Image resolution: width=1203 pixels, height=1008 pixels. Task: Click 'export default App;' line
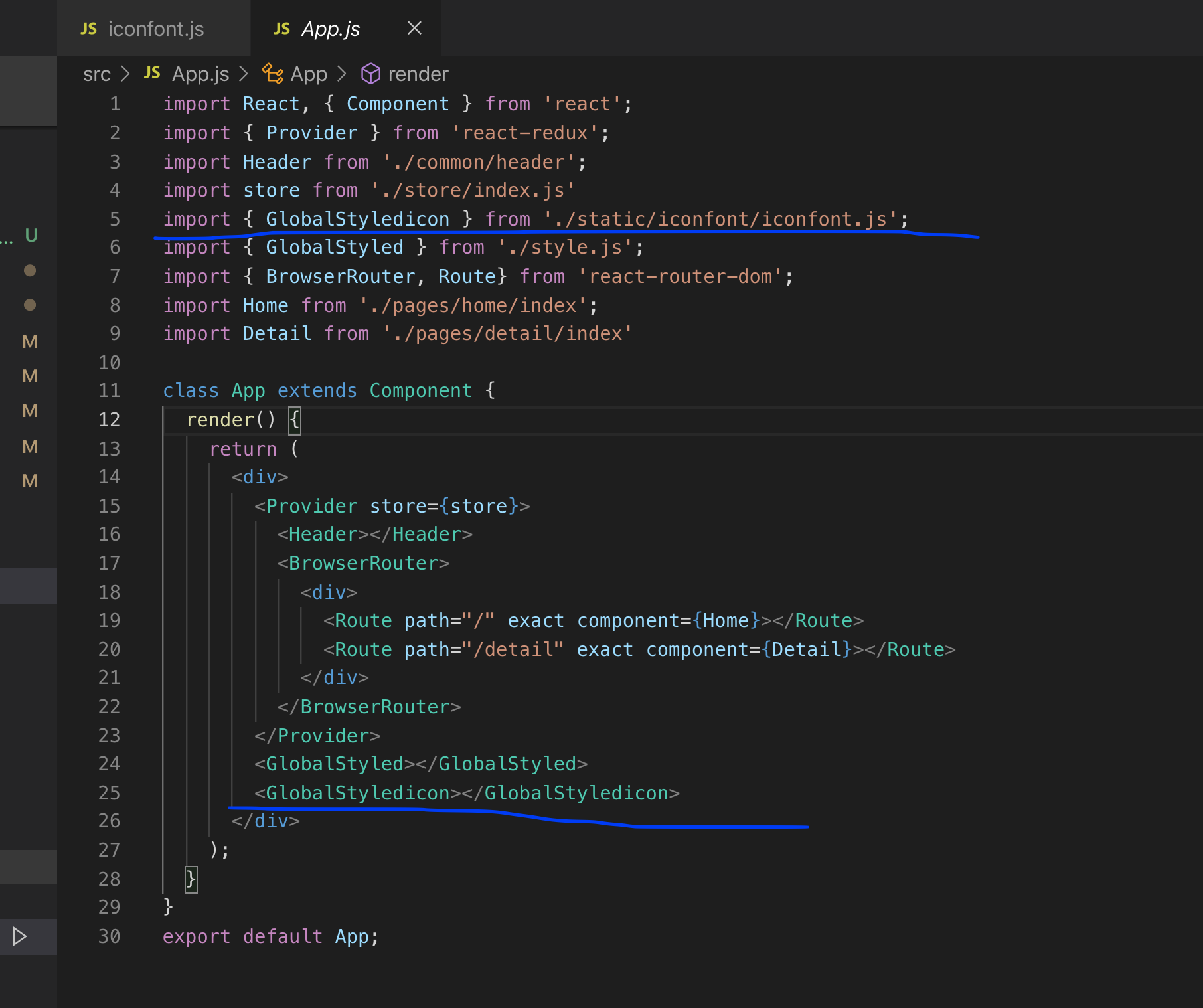coord(271,936)
